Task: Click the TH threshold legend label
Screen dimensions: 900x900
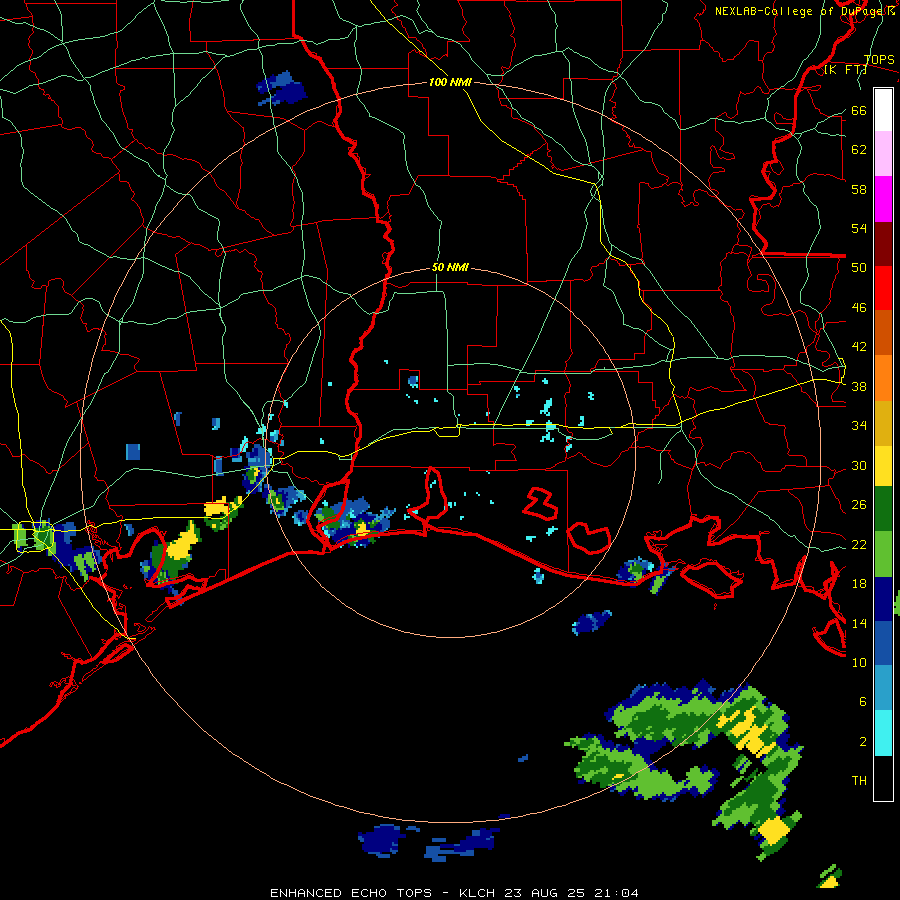Action: pyautogui.click(x=859, y=781)
